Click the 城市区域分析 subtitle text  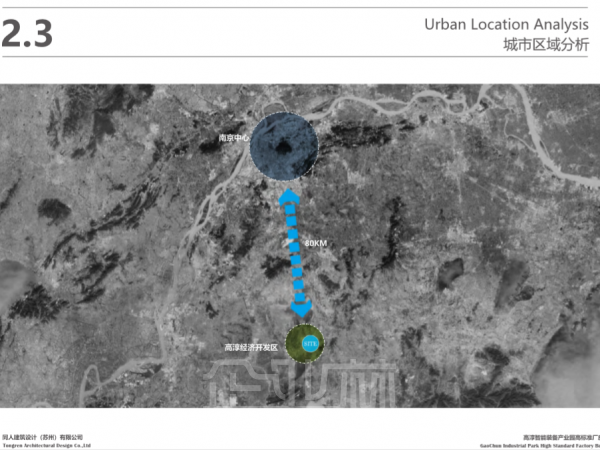(546, 45)
